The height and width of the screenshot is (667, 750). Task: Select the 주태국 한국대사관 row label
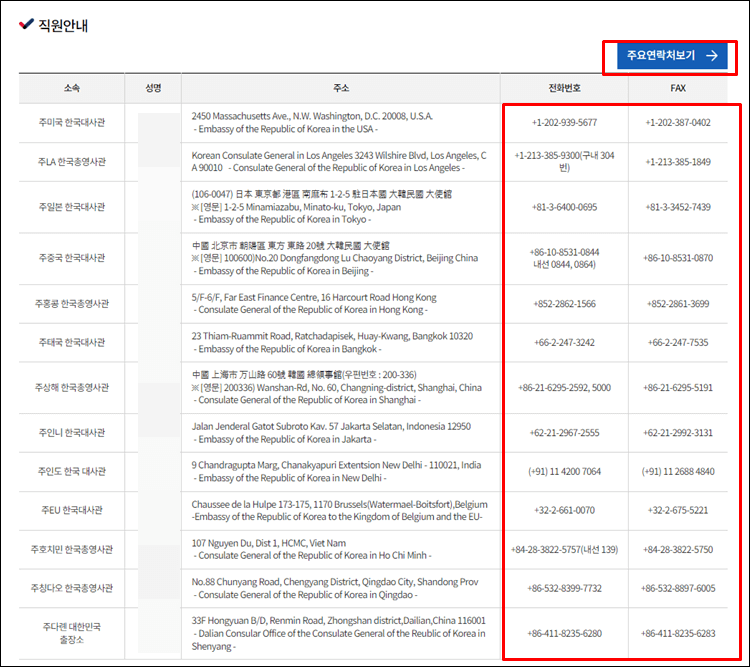[x=72, y=342]
